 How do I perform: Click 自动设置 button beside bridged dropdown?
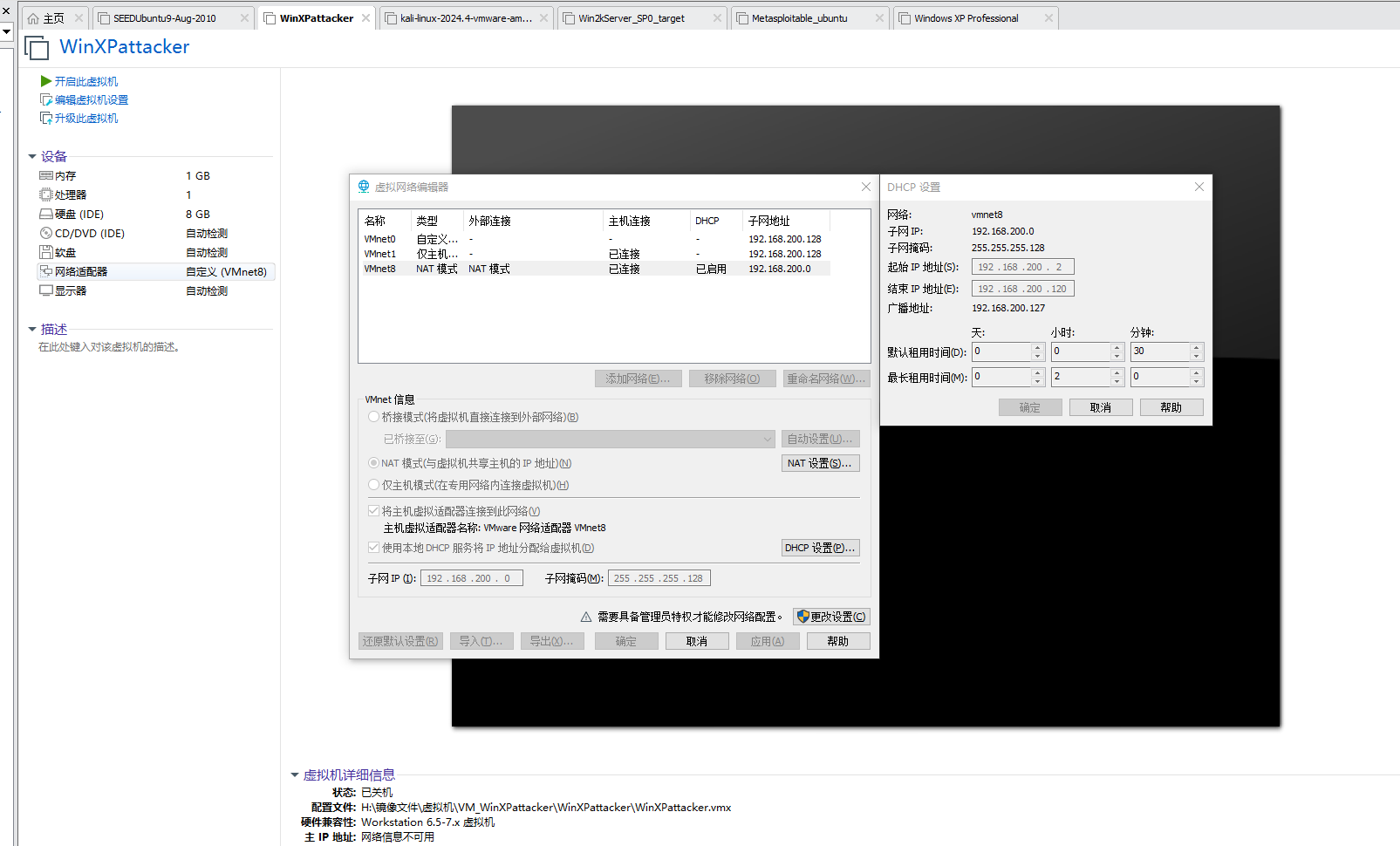820,439
